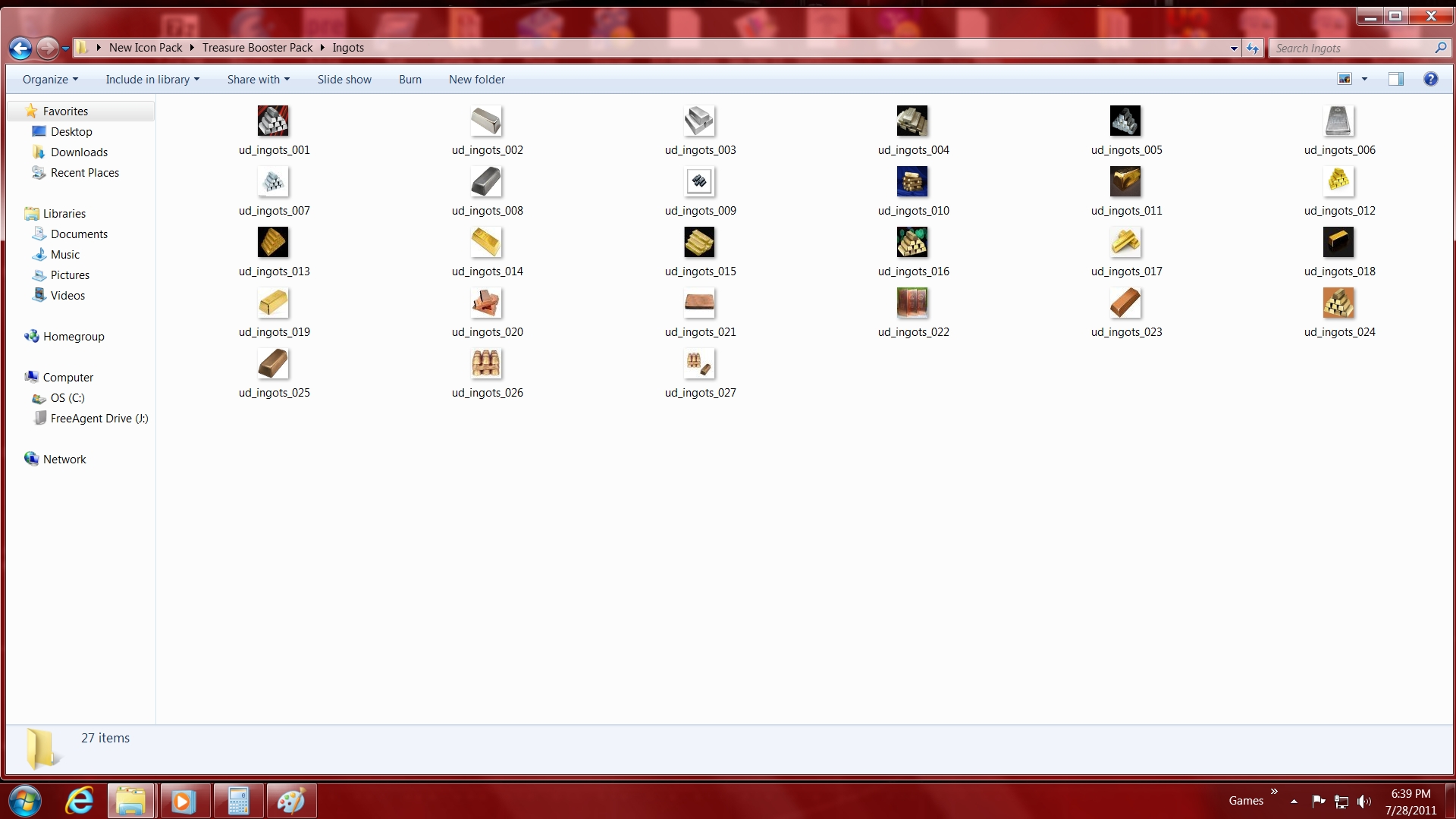Click the New folder button

476,80
